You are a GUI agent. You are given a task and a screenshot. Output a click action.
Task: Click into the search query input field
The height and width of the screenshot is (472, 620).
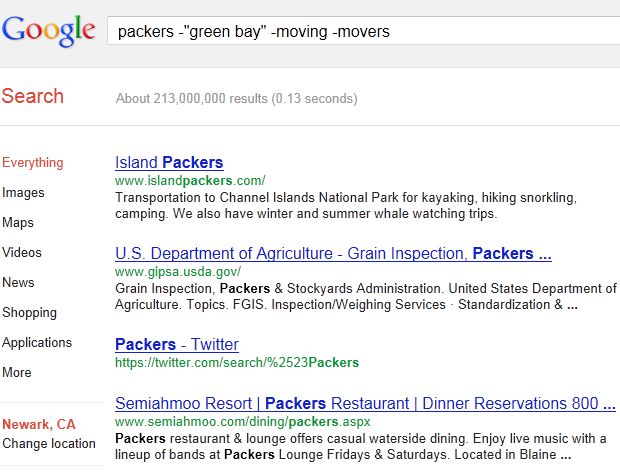[360, 32]
